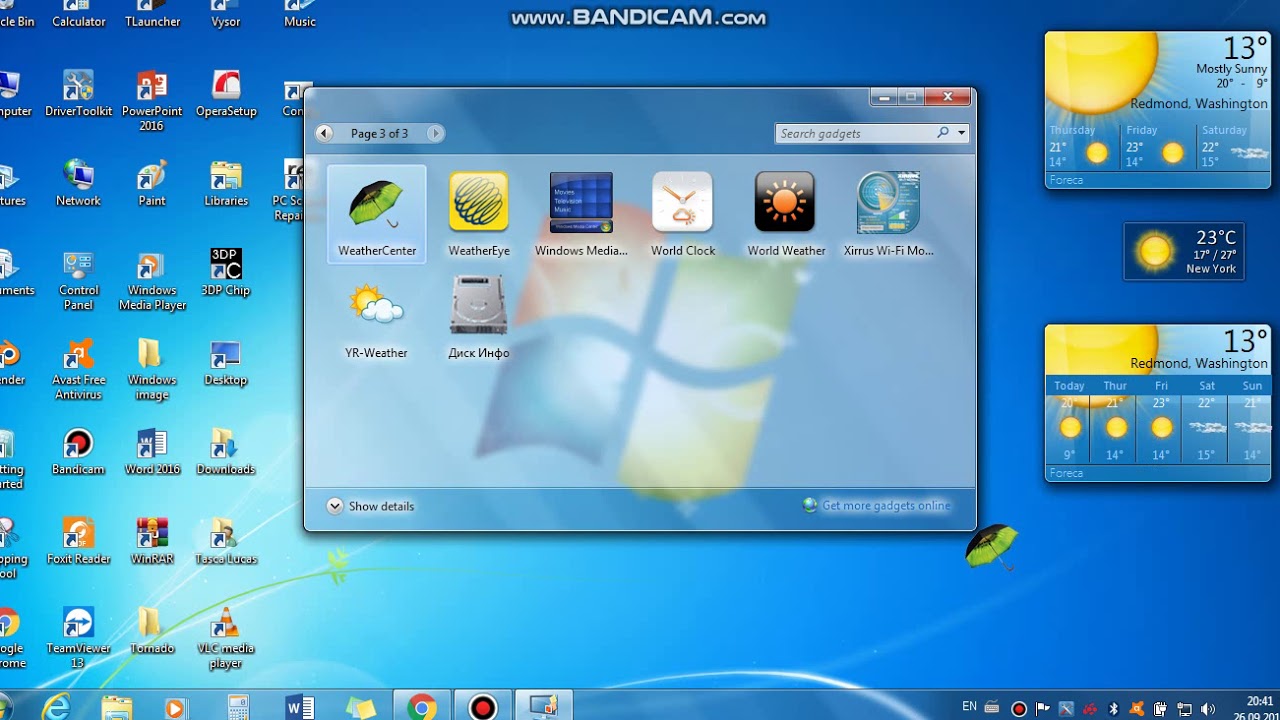The height and width of the screenshot is (720, 1280).
Task: Click the umbrella WeatherCenter gadget on desktop
Action: tap(991, 547)
